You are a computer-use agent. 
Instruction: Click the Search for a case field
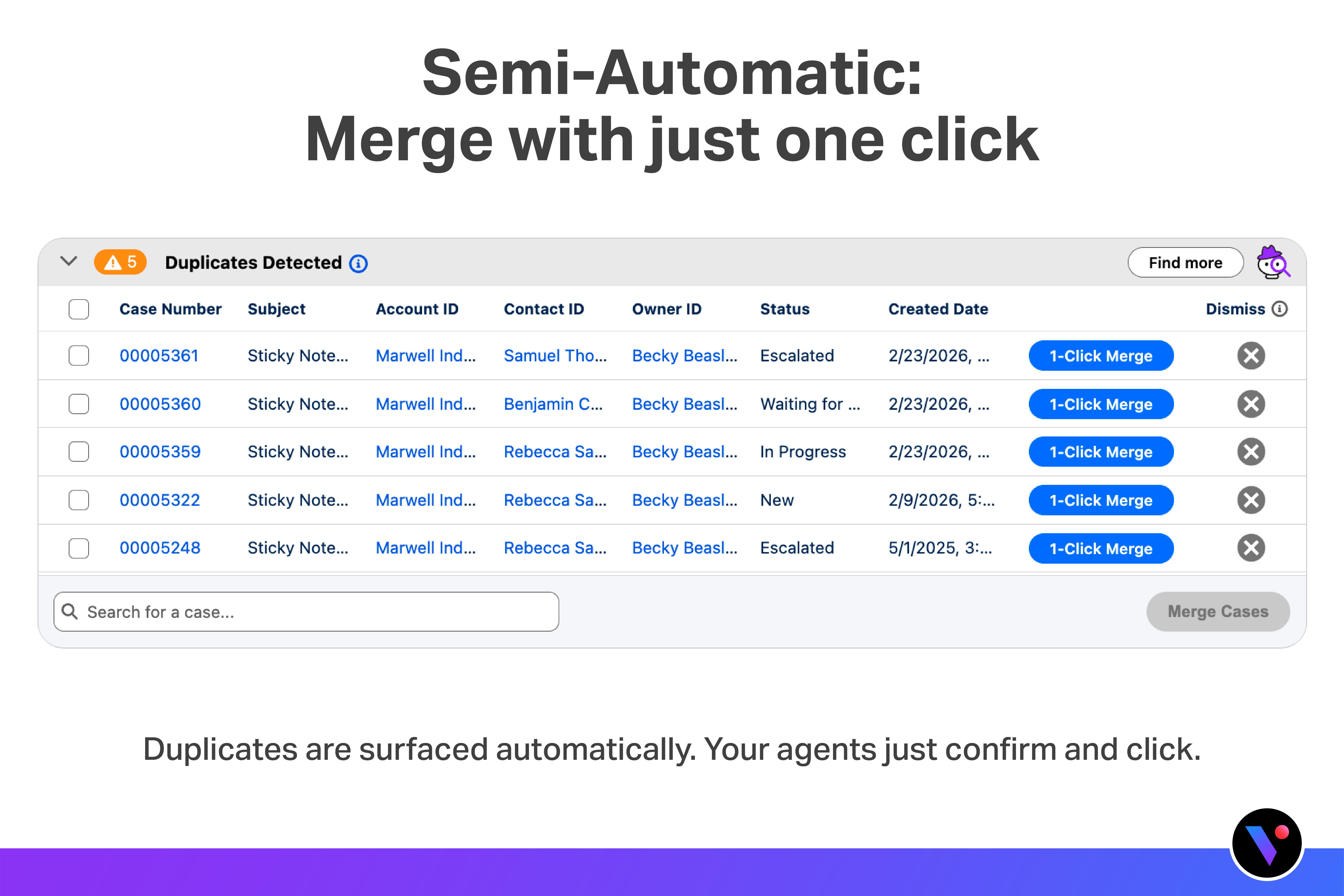(x=306, y=612)
